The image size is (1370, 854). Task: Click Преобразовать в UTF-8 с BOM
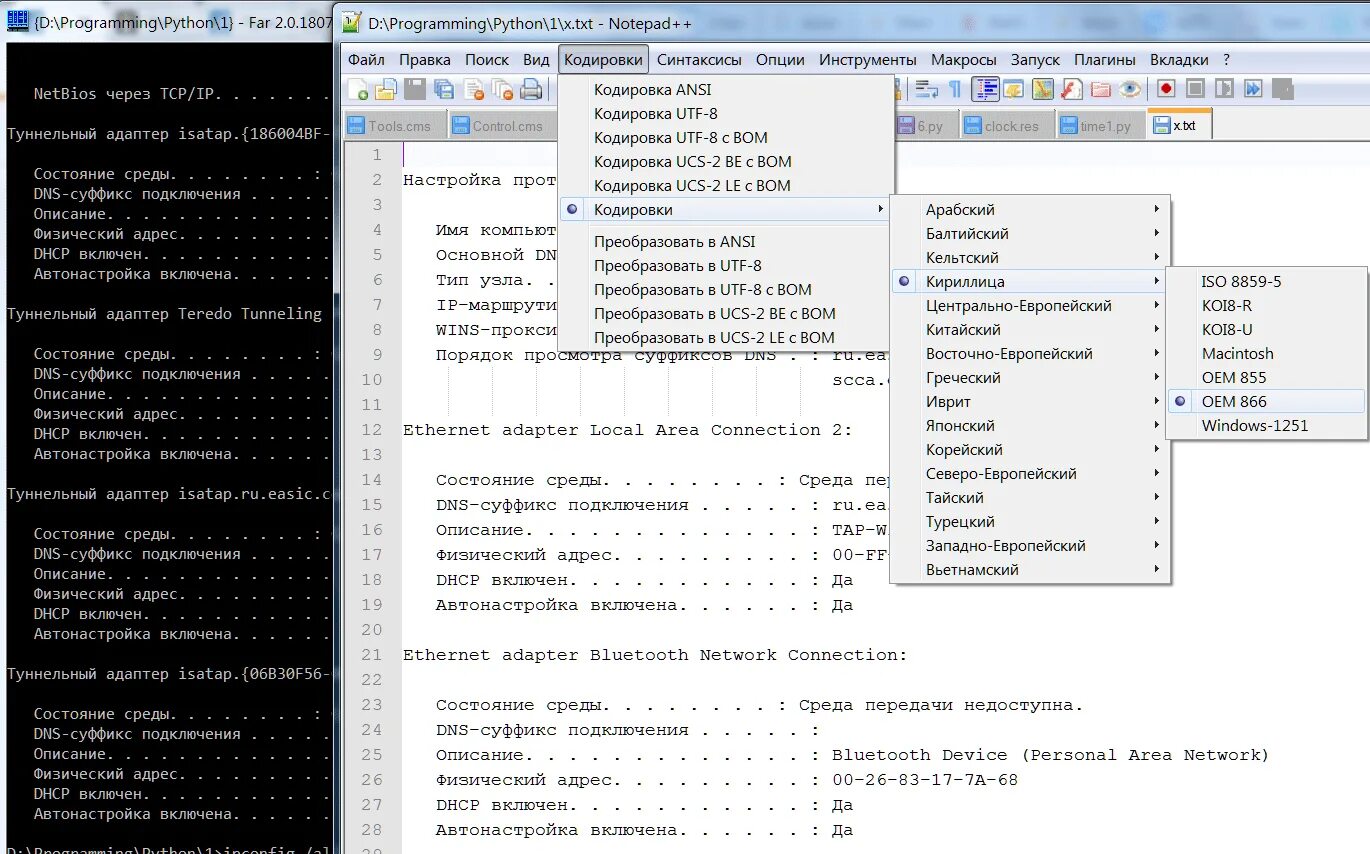pyautogui.click(x=725, y=289)
